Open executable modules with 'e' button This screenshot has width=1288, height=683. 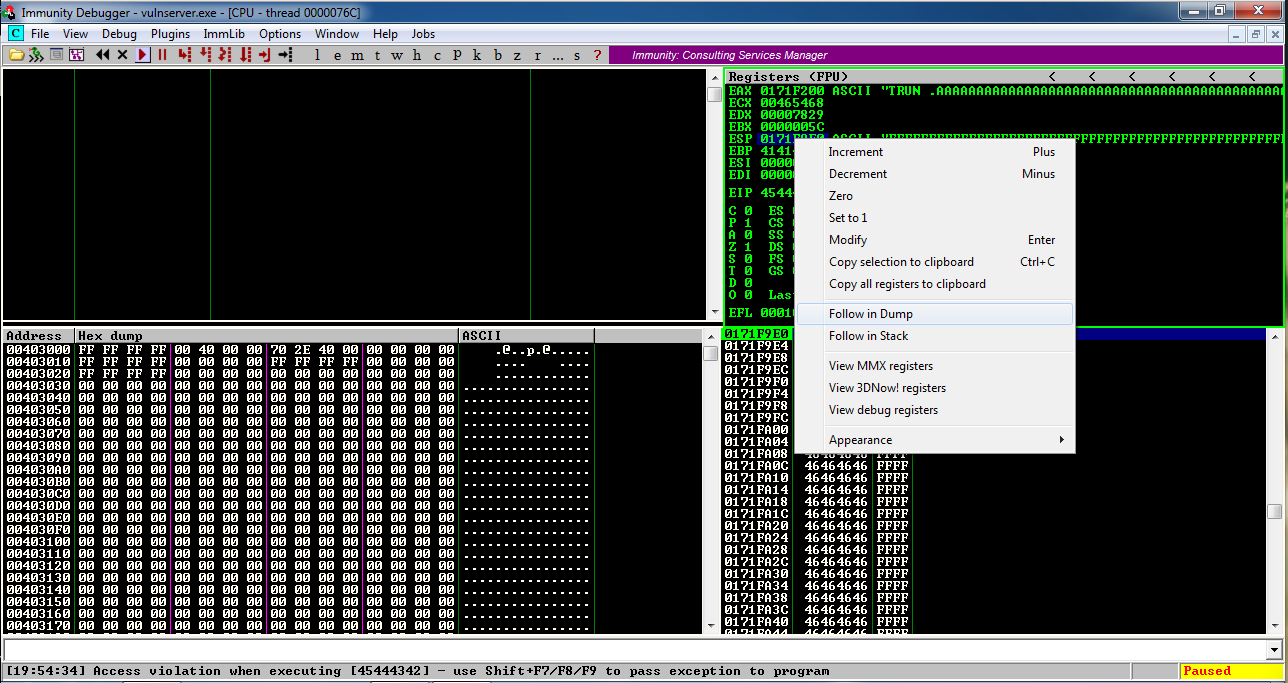338,55
